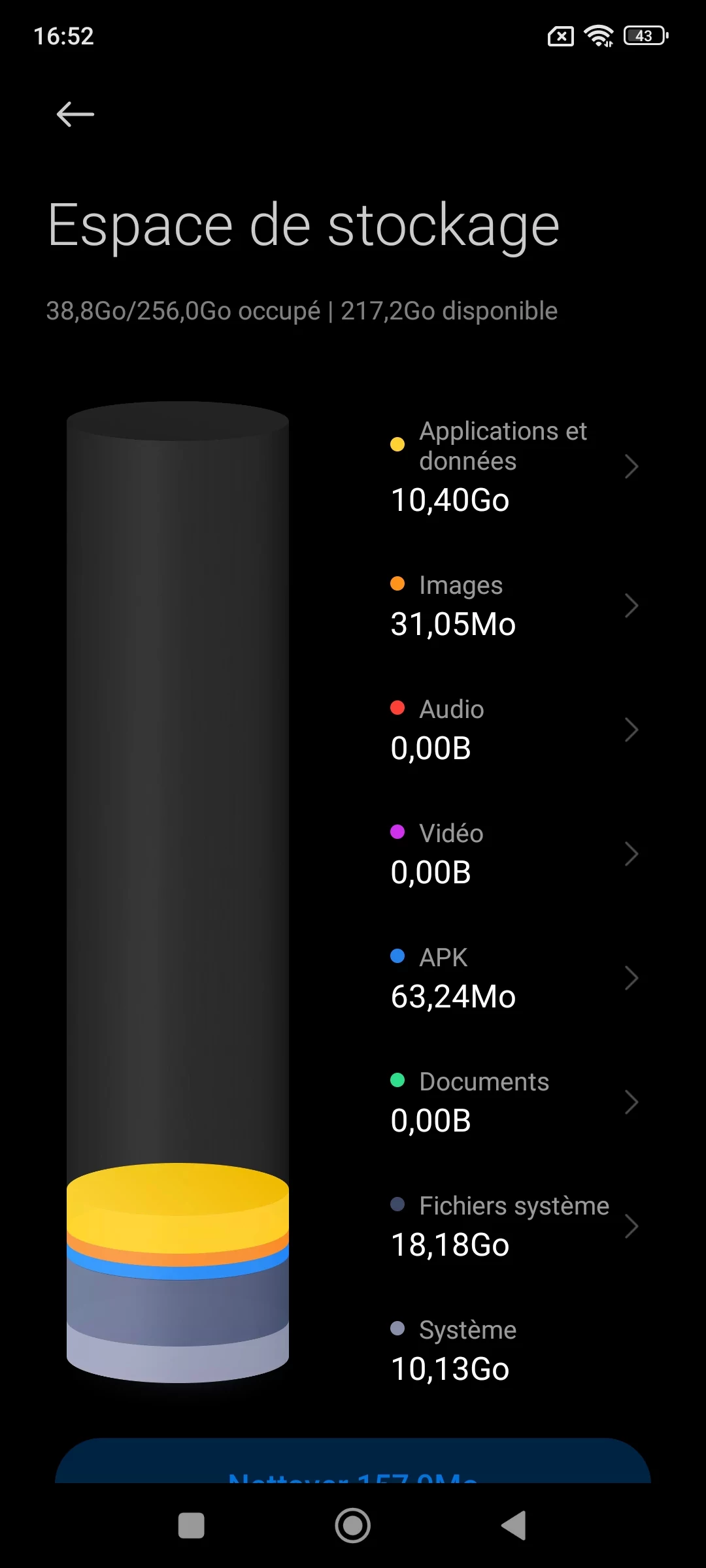Tap the yellow dot beside Applications et données
The height and width of the screenshot is (1568, 706).
397,444
